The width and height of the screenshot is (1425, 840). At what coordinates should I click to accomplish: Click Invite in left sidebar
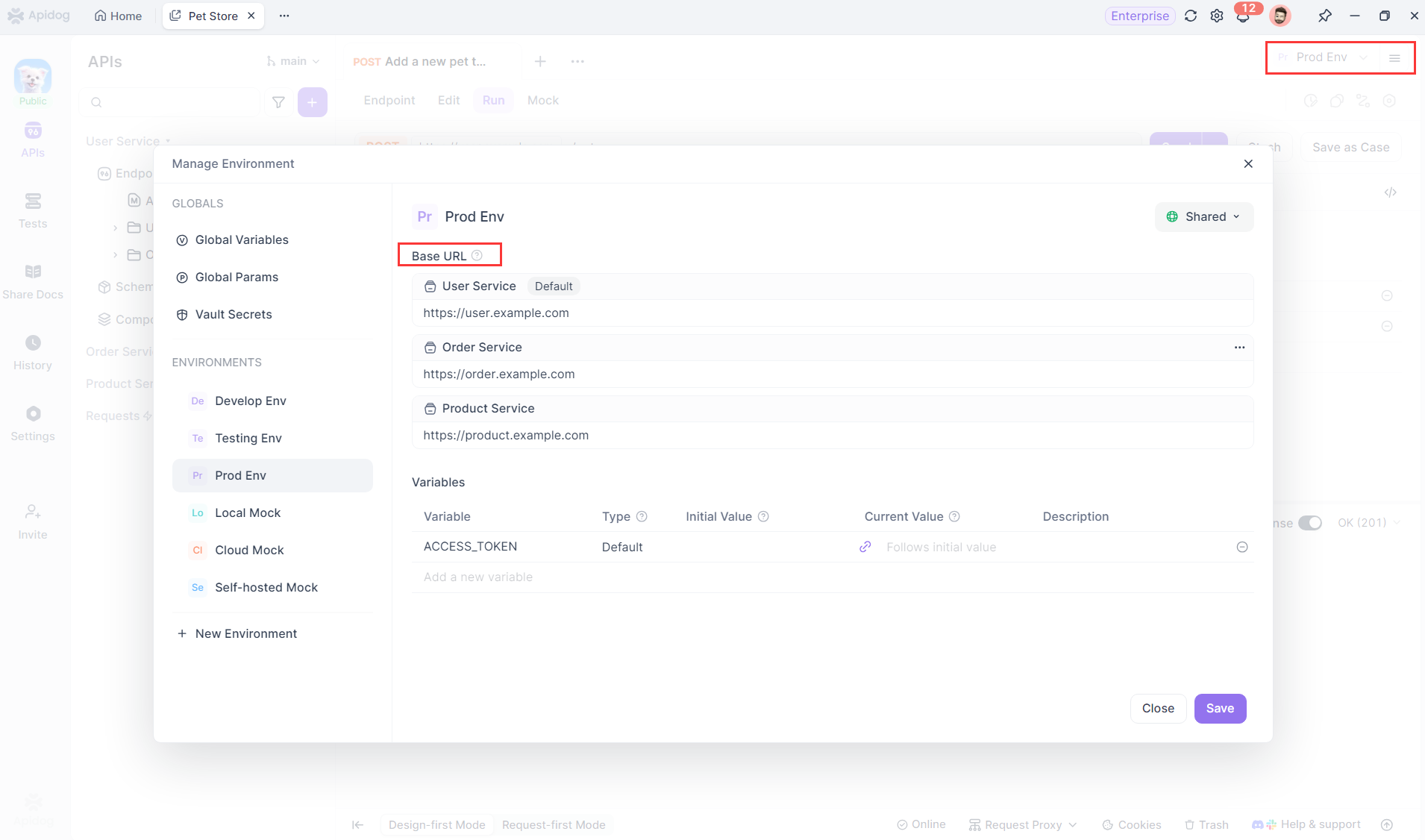33,521
